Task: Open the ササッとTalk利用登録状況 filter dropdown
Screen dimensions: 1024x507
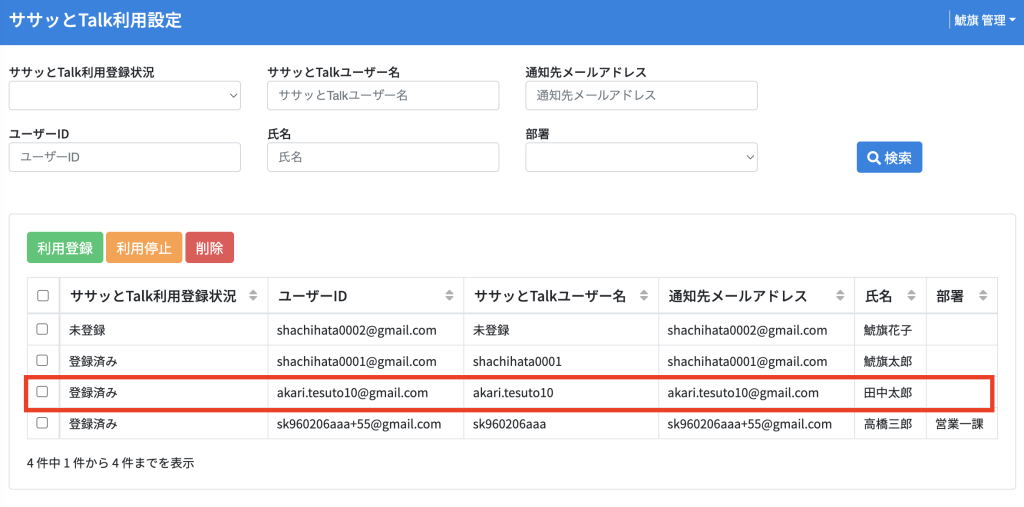Action: 125,95
